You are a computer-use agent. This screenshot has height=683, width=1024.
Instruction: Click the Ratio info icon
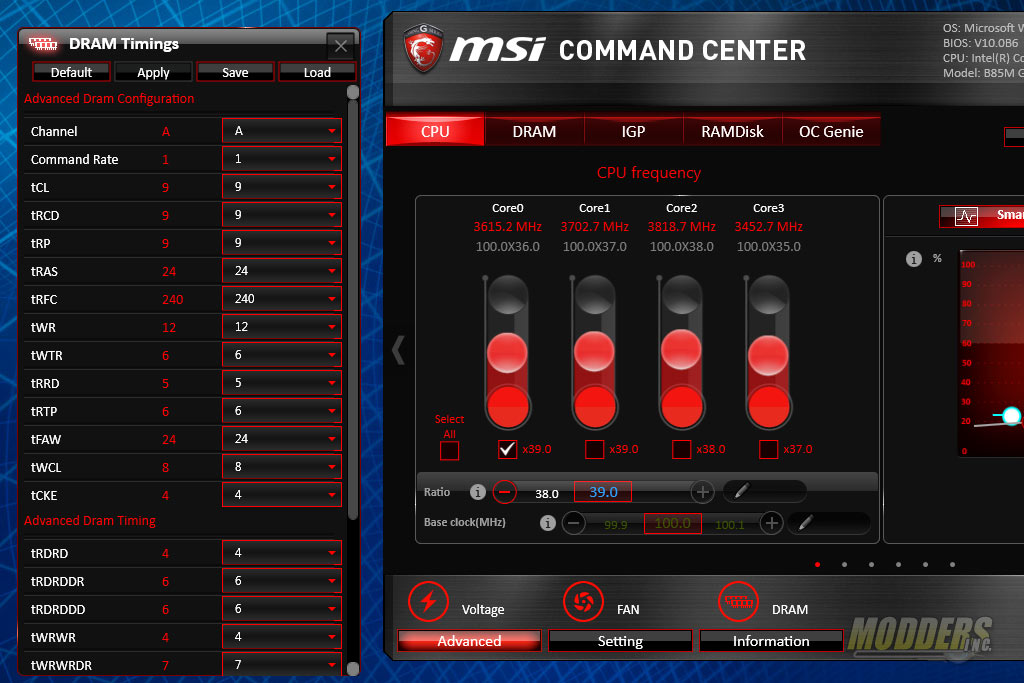478,492
